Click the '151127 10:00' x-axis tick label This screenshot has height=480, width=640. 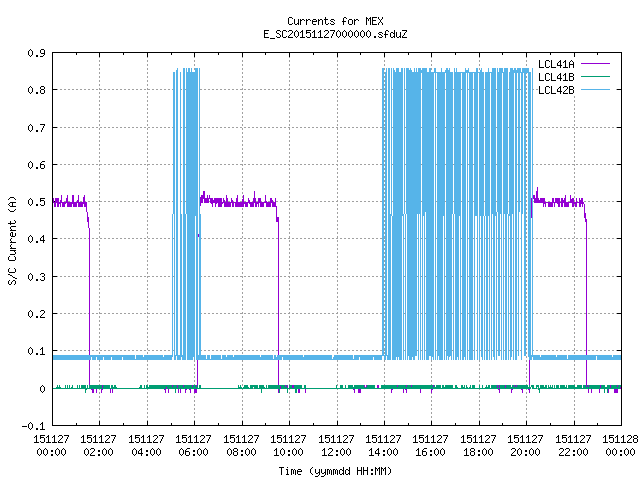click(x=288, y=445)
